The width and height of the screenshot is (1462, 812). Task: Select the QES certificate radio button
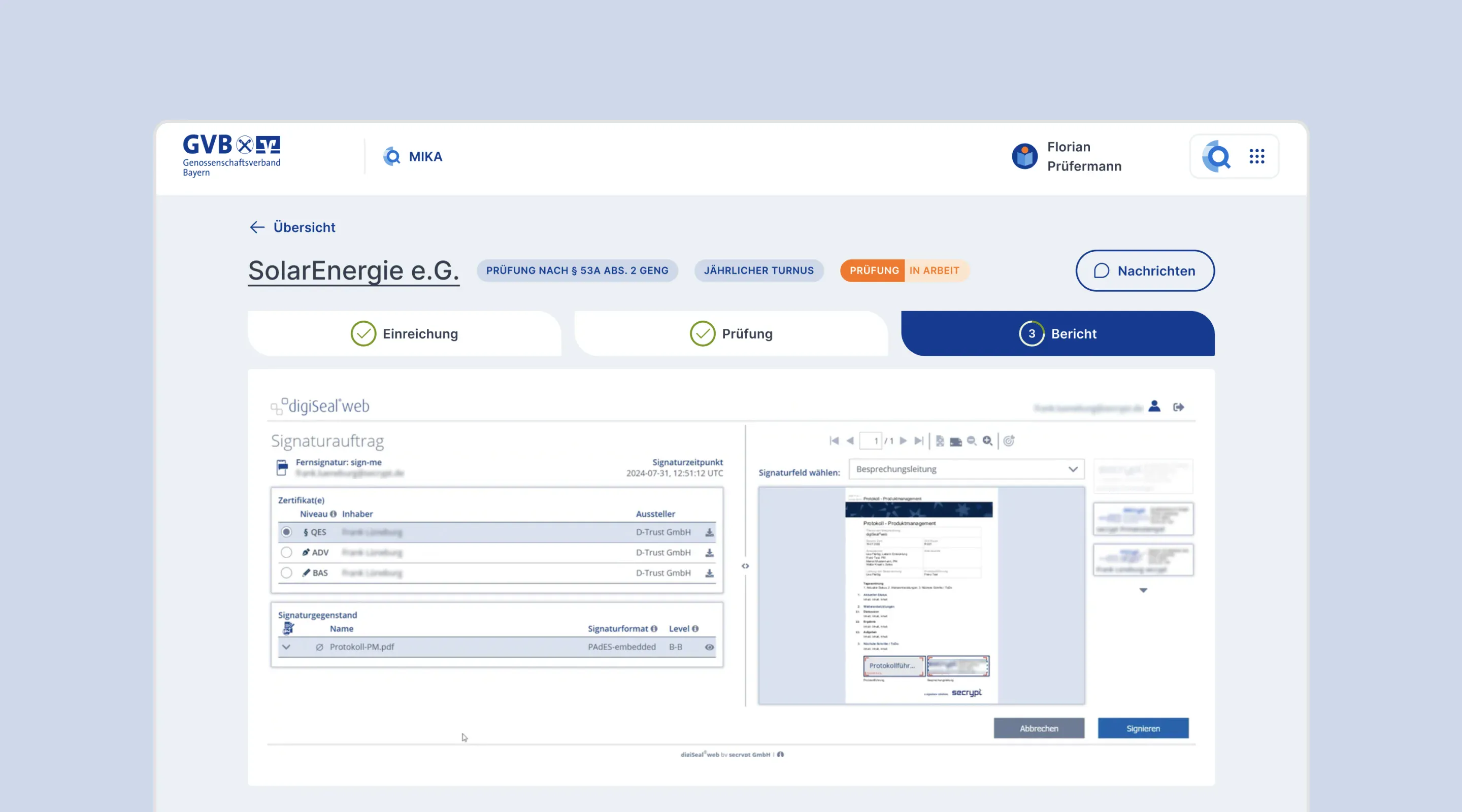286,532
